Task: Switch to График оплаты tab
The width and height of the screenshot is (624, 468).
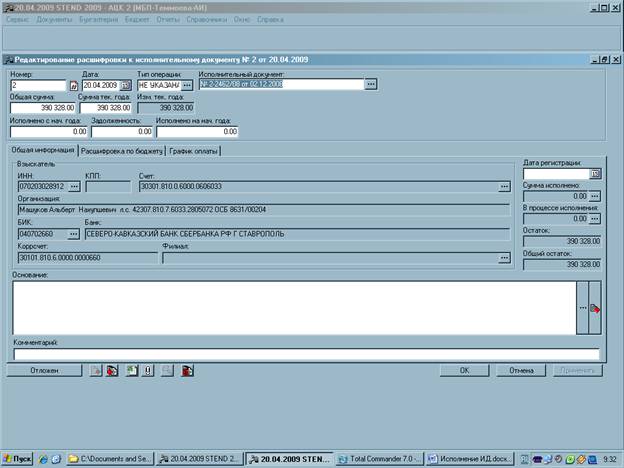Action: (193, 151)
